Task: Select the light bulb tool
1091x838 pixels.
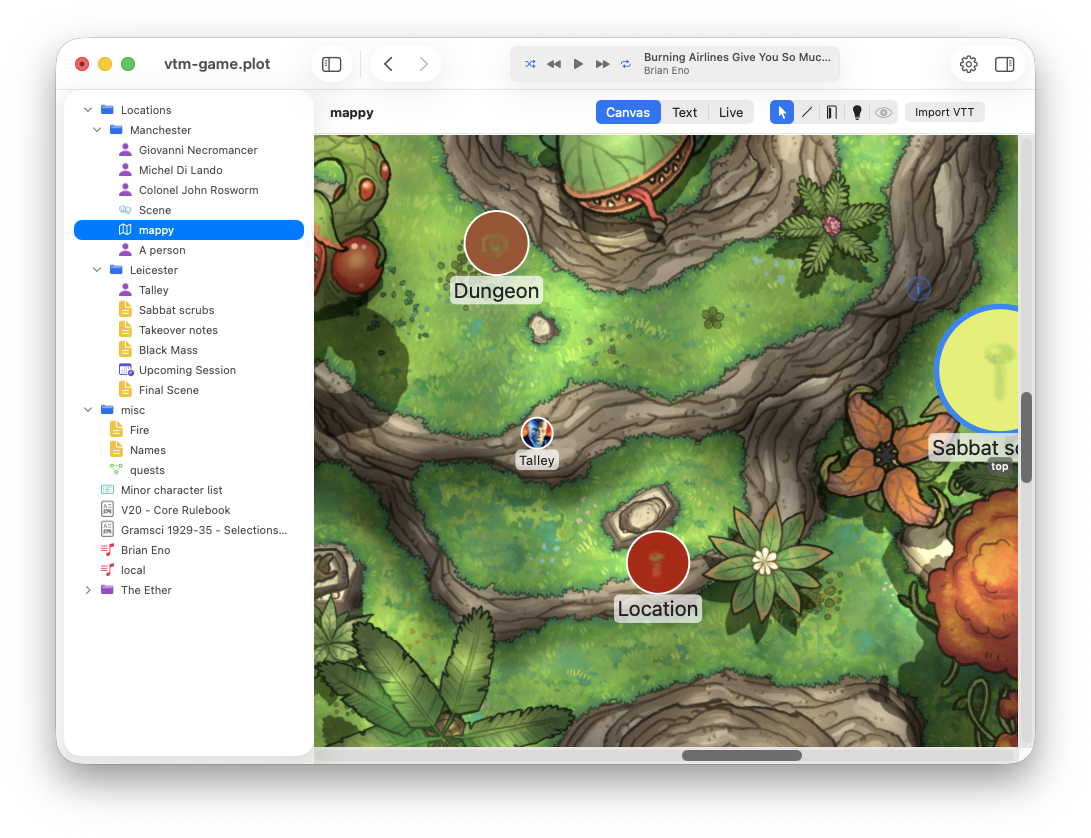Action: click(857, 112)
